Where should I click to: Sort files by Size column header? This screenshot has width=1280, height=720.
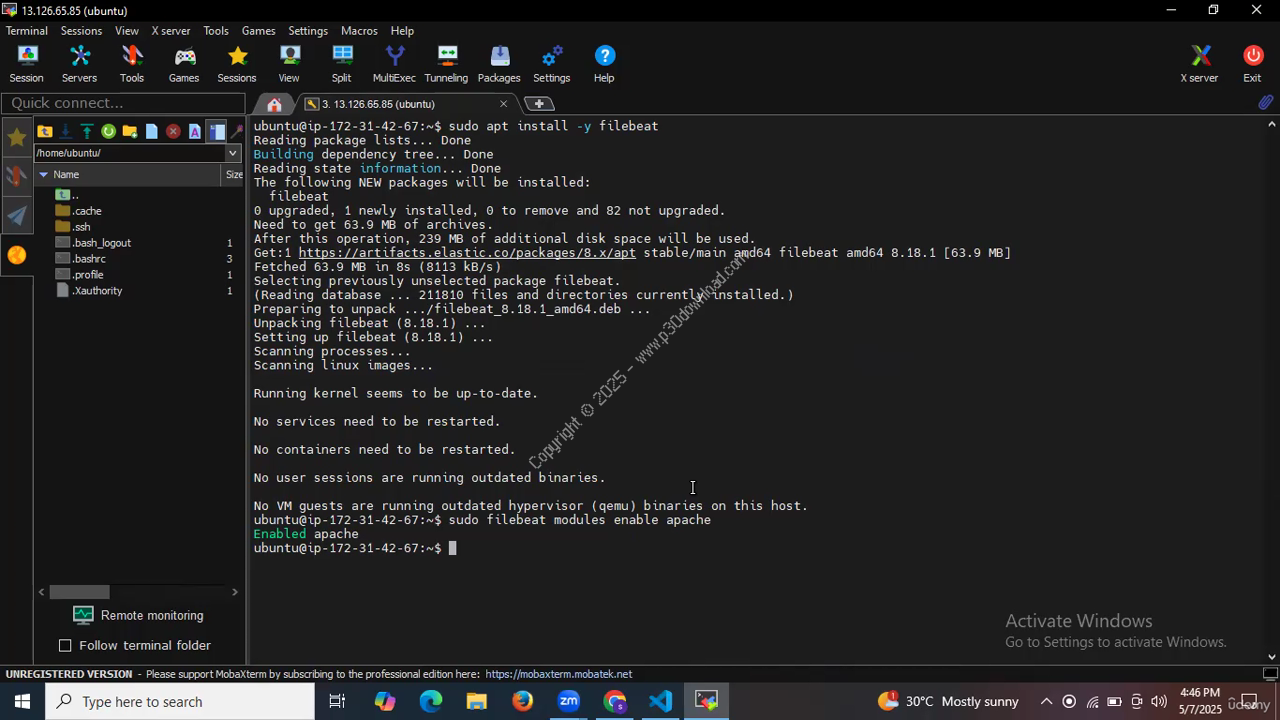tap(233, 174)
